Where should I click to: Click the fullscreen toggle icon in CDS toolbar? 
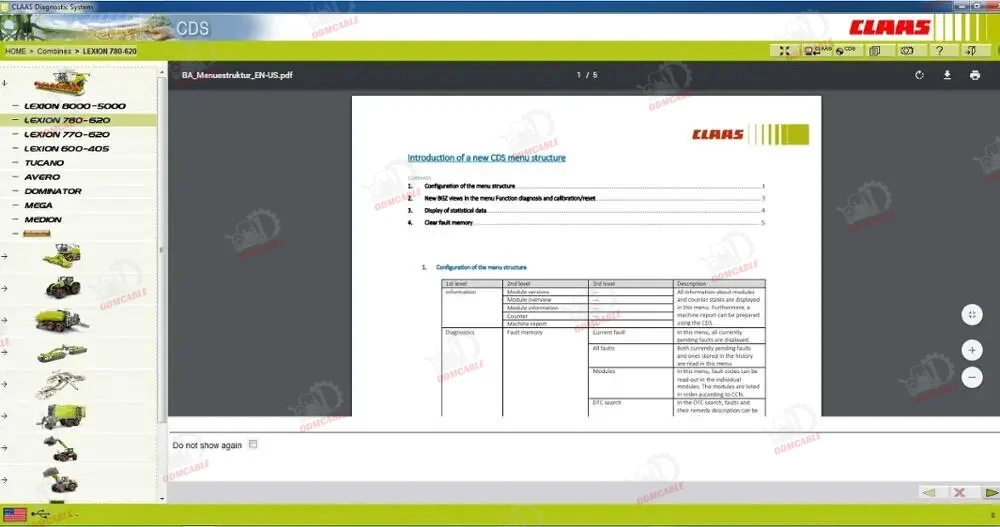[x=784, y=50]
